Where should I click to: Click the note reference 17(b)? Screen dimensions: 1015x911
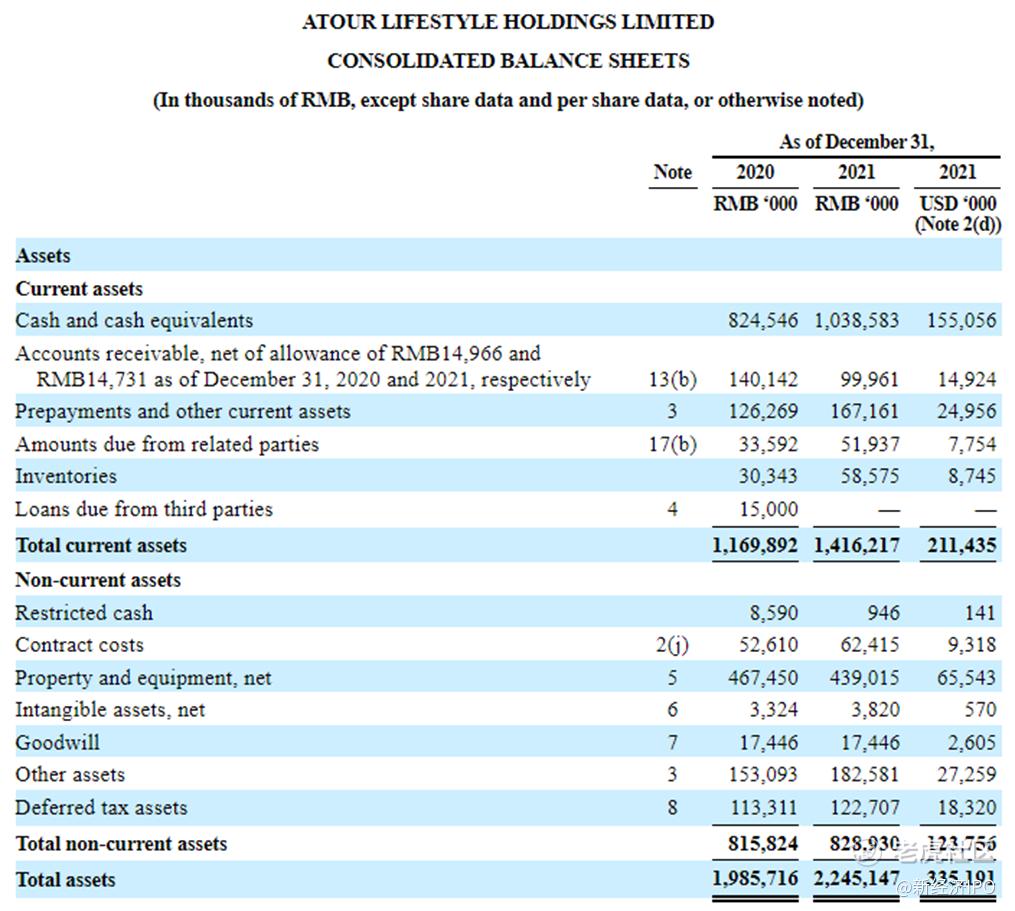click(673, 445)
